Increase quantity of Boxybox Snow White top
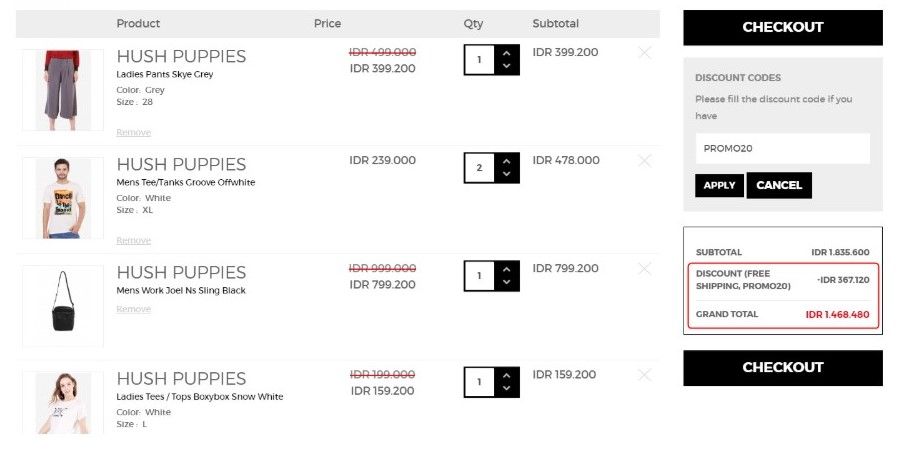This screenshot has width=900, height=469. (x=506, y=375)
